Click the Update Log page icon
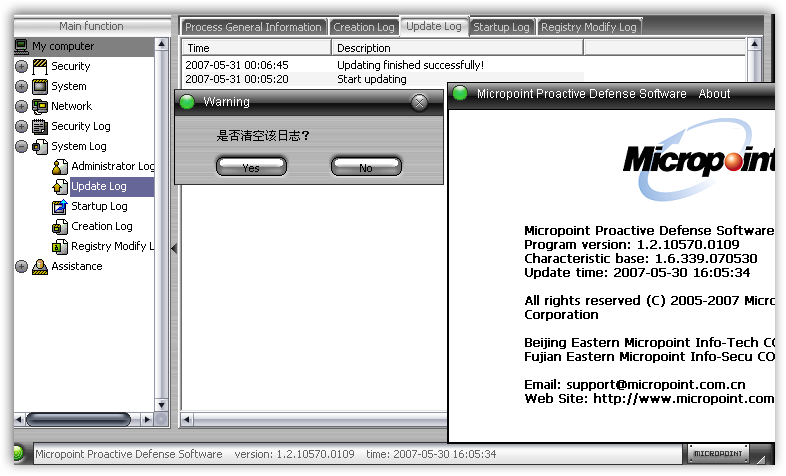Viewport: 786px width, 476px height. (60, 186)
